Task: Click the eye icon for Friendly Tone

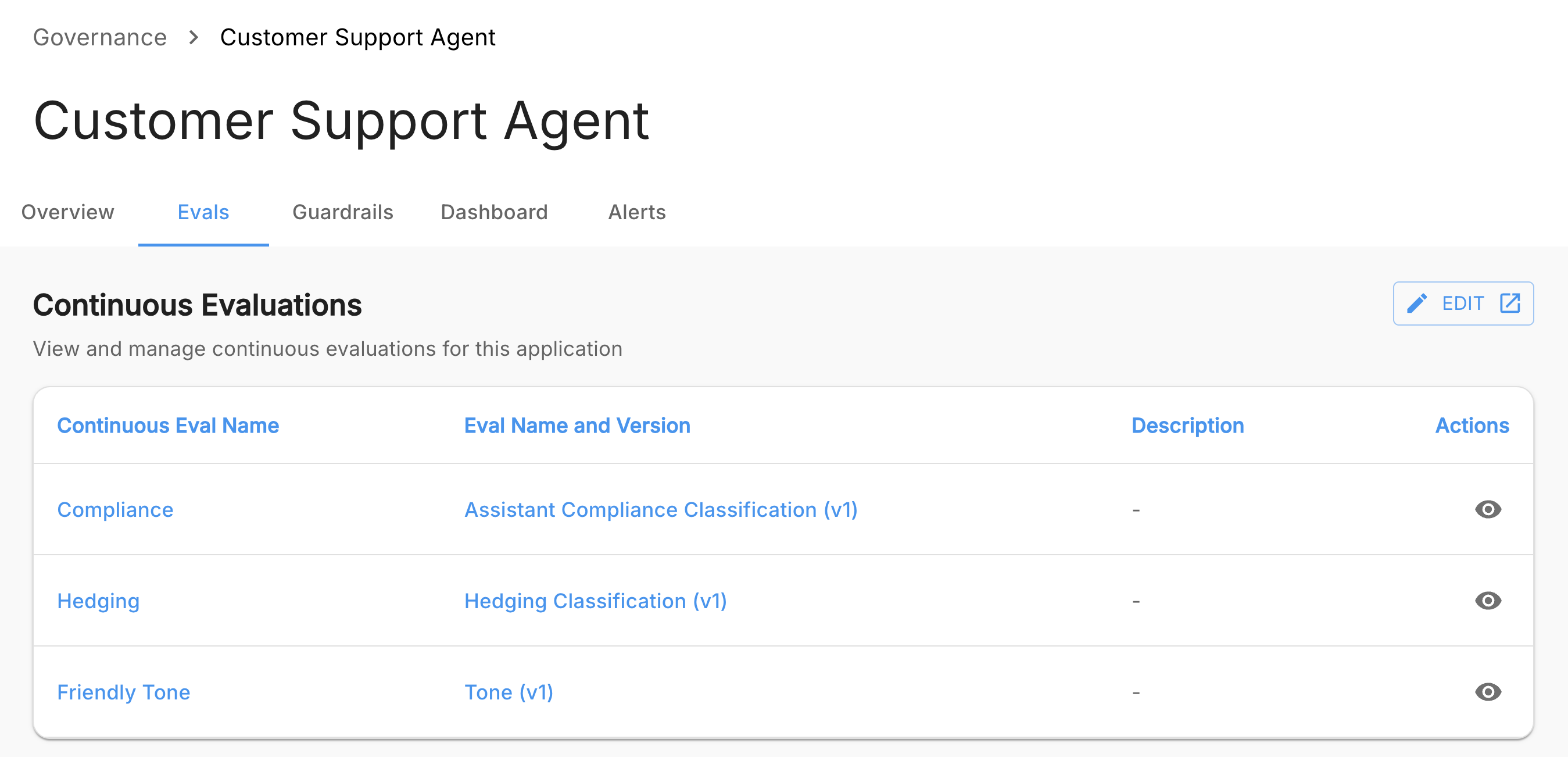Action: (1487, 692)
